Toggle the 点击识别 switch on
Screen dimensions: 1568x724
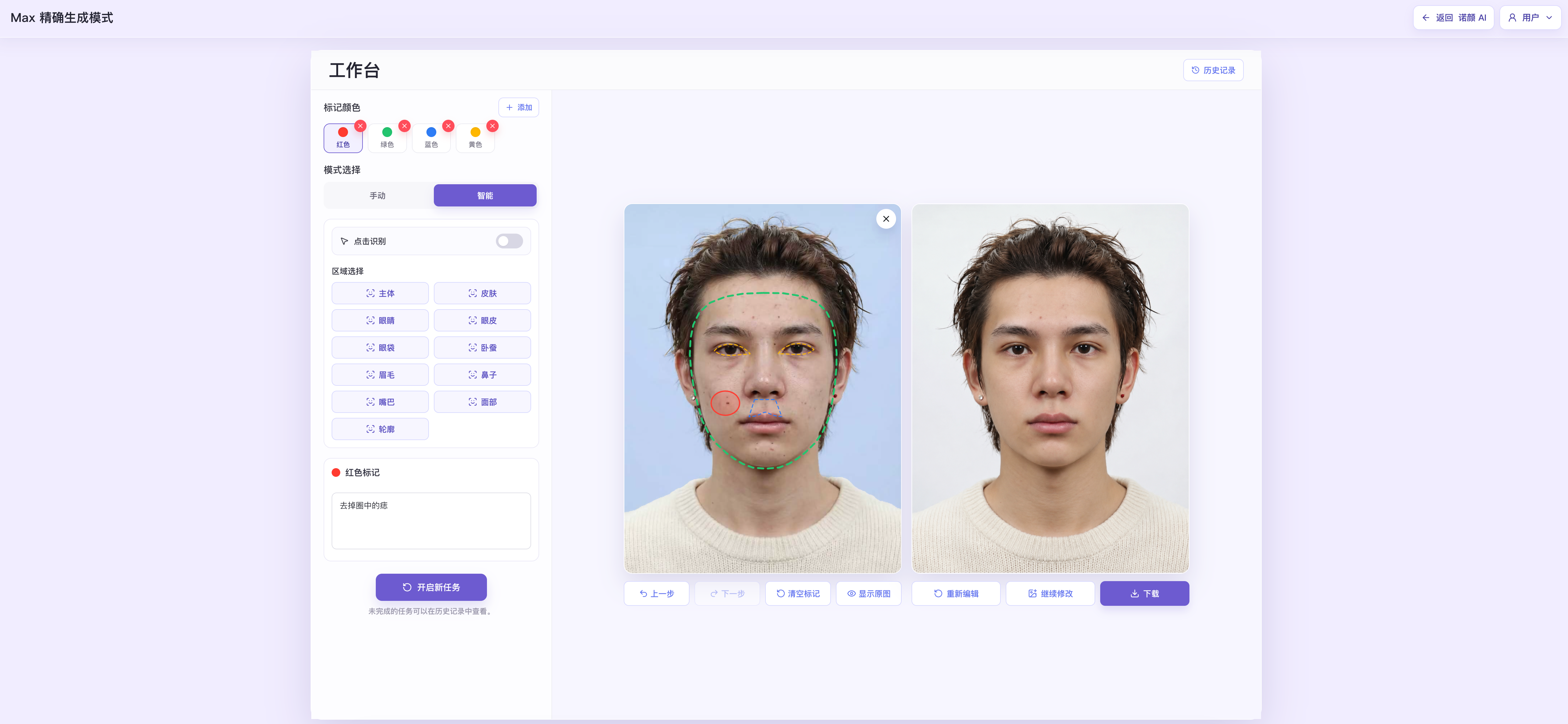[x=509, y=242]
